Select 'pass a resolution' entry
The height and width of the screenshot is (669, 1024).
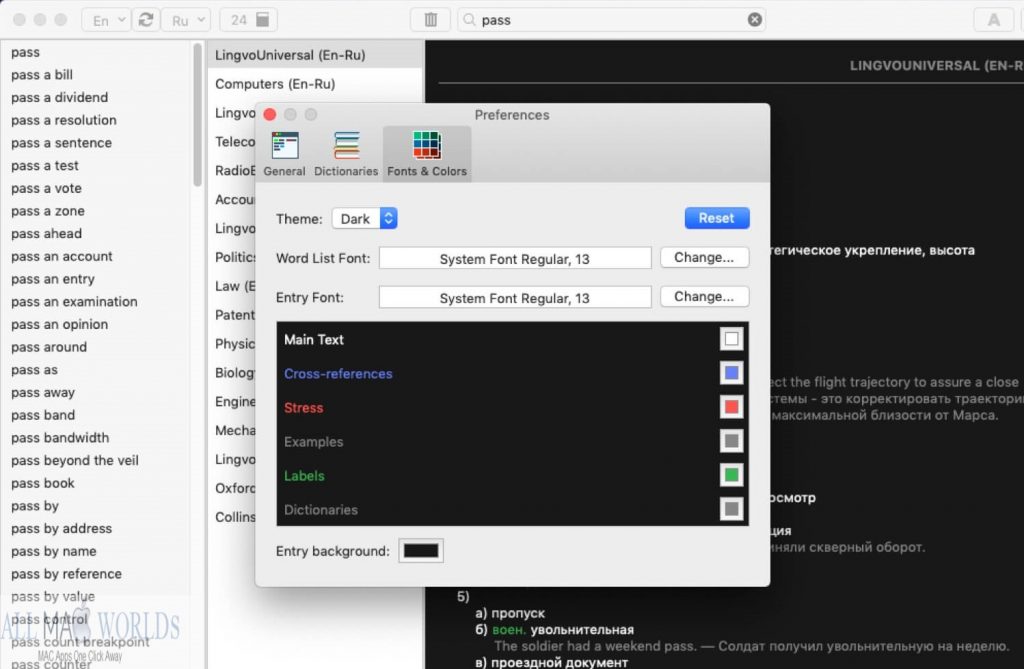coord(63,120)
